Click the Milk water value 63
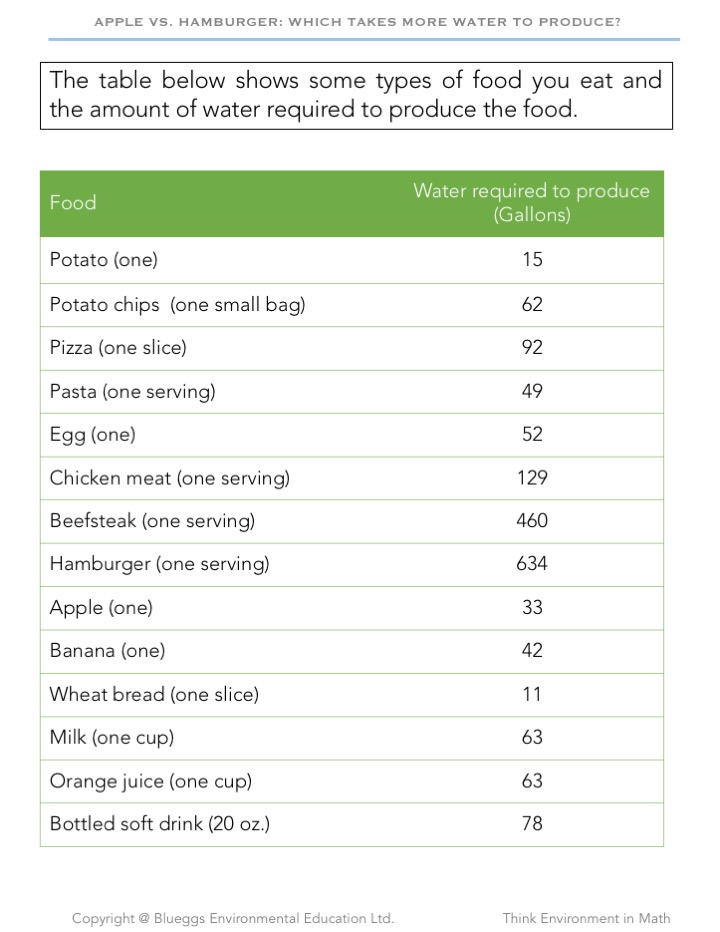 (532, 737)
